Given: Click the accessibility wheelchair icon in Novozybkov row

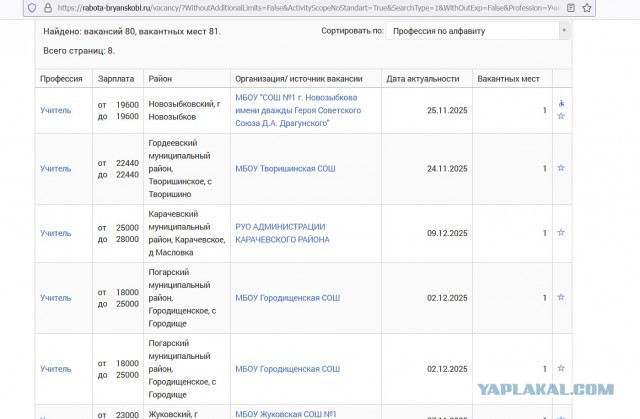Looking at the screenshot, I should pos(561,103).
